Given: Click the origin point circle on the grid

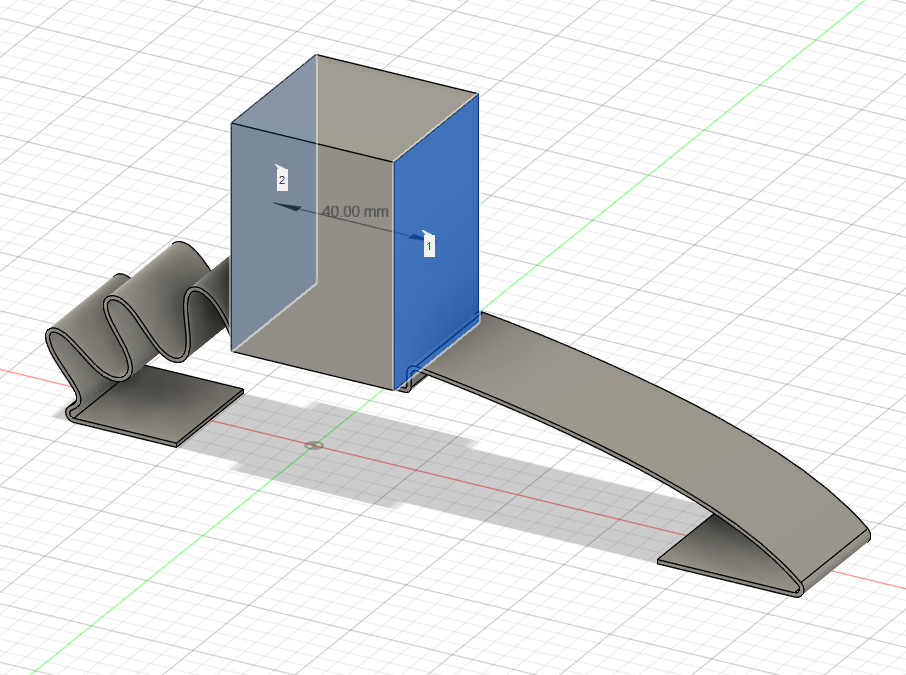Looking at the screenshot, I should tap(314, 445).
